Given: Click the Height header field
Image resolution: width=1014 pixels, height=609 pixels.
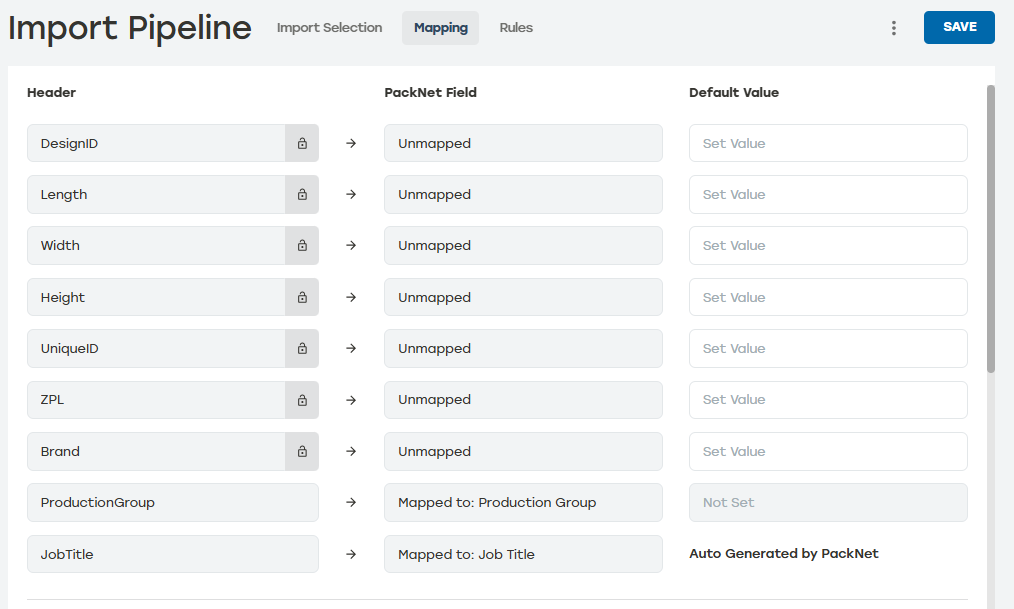Looking at the screenshot, I should 156,297.
